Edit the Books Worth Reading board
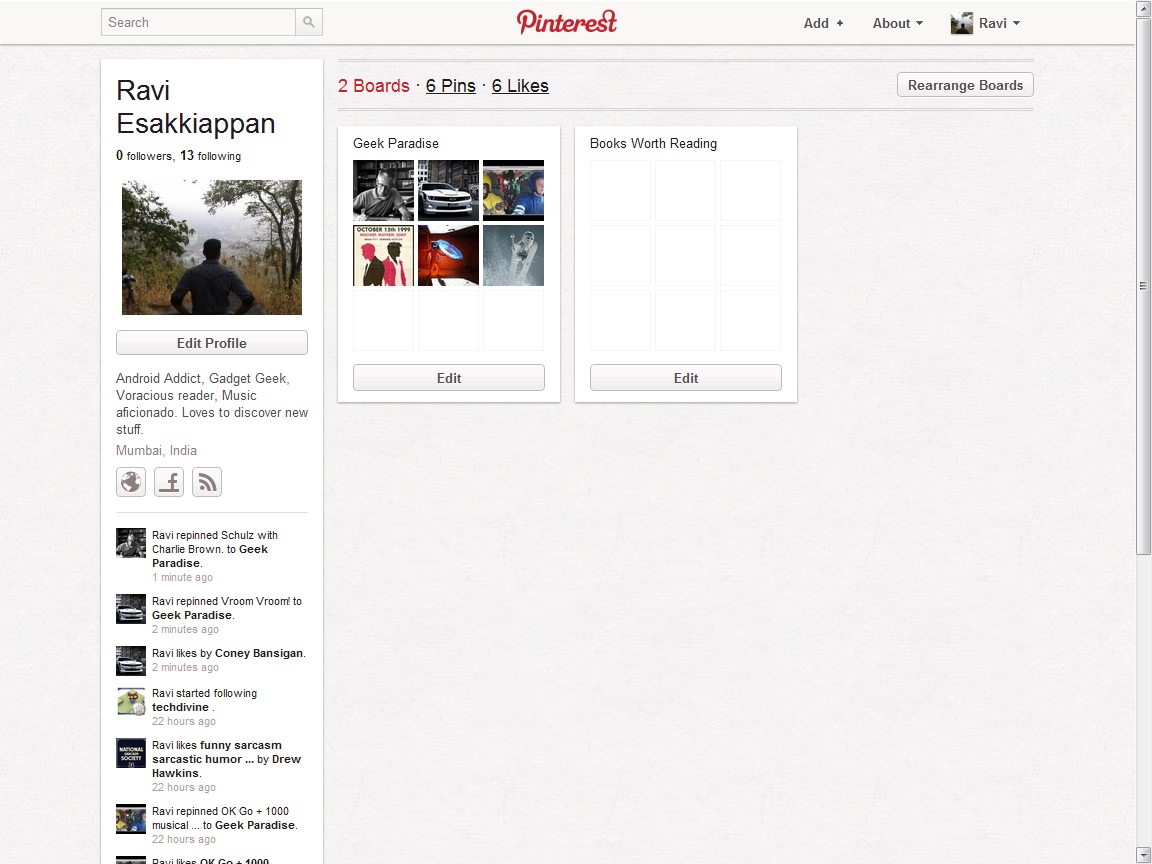Image resolution: width=1152 pixels, height=864 pixels. click(686, 378)
